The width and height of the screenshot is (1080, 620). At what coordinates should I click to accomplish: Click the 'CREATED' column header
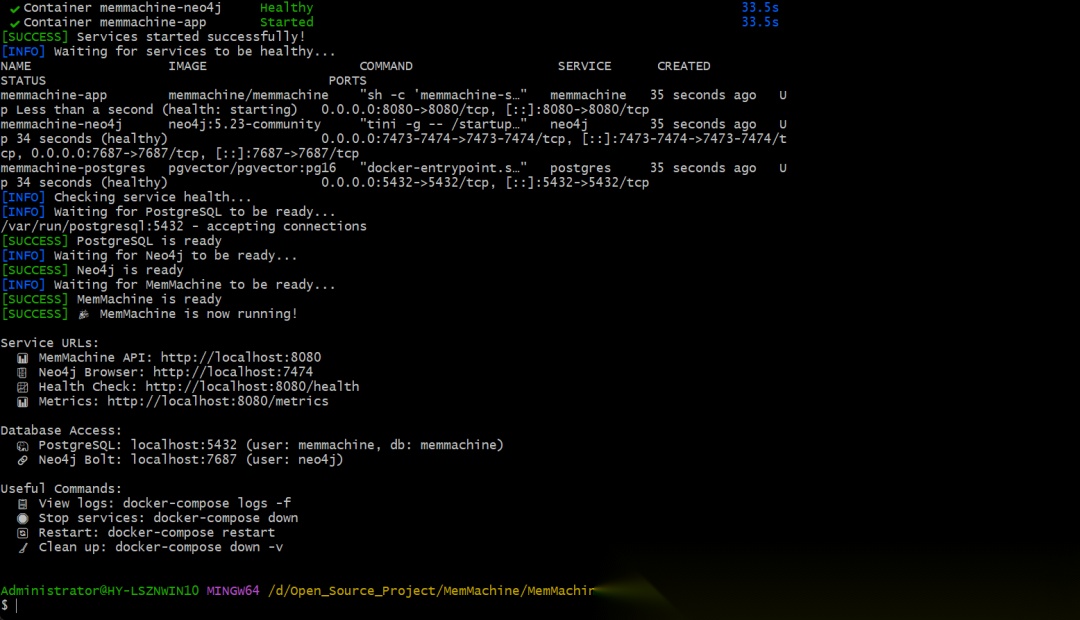point(684,66)
